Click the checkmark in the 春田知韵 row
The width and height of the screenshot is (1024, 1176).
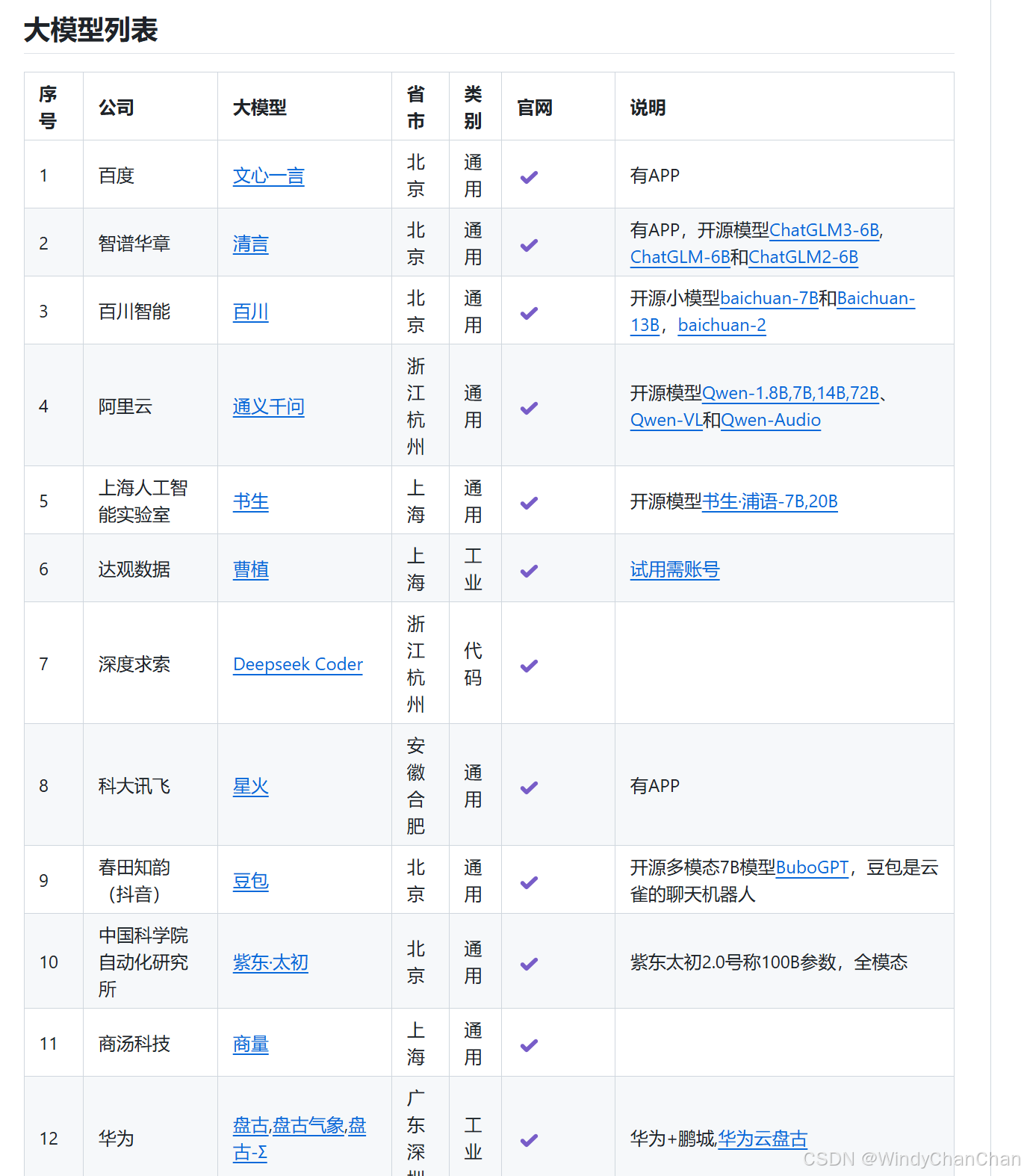(529, 882)
